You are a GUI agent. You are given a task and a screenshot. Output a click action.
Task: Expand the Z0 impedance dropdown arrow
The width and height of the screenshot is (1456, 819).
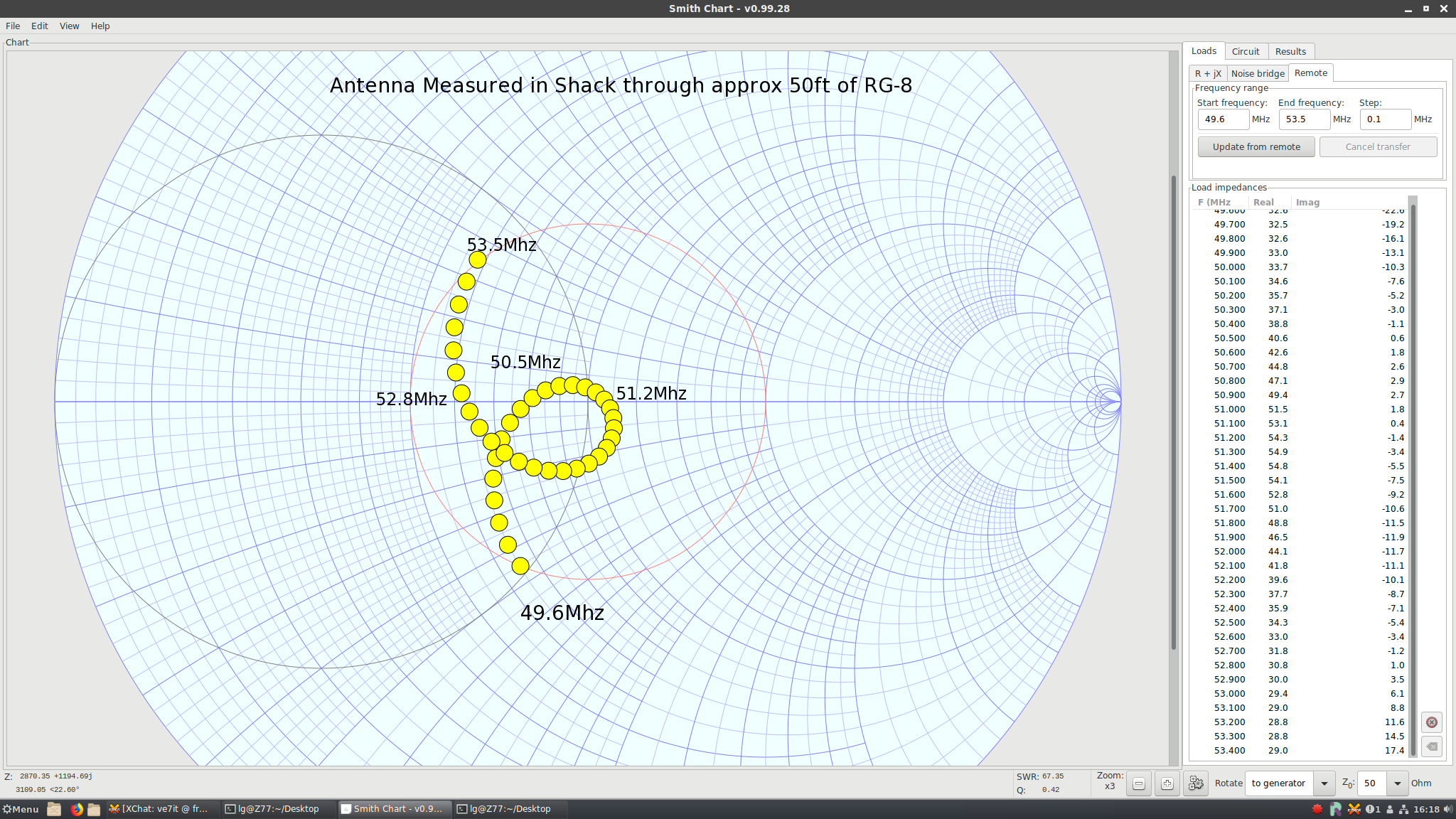pos(1398,783)
